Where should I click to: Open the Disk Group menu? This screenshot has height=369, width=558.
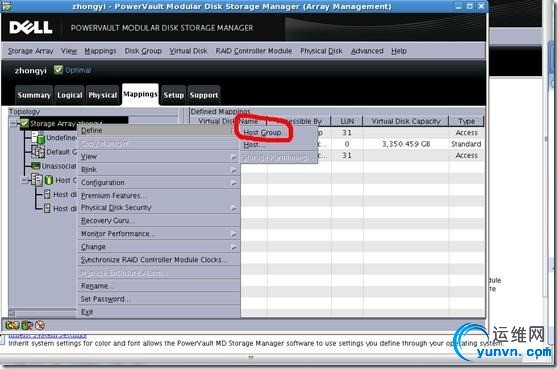pos(143,51)
